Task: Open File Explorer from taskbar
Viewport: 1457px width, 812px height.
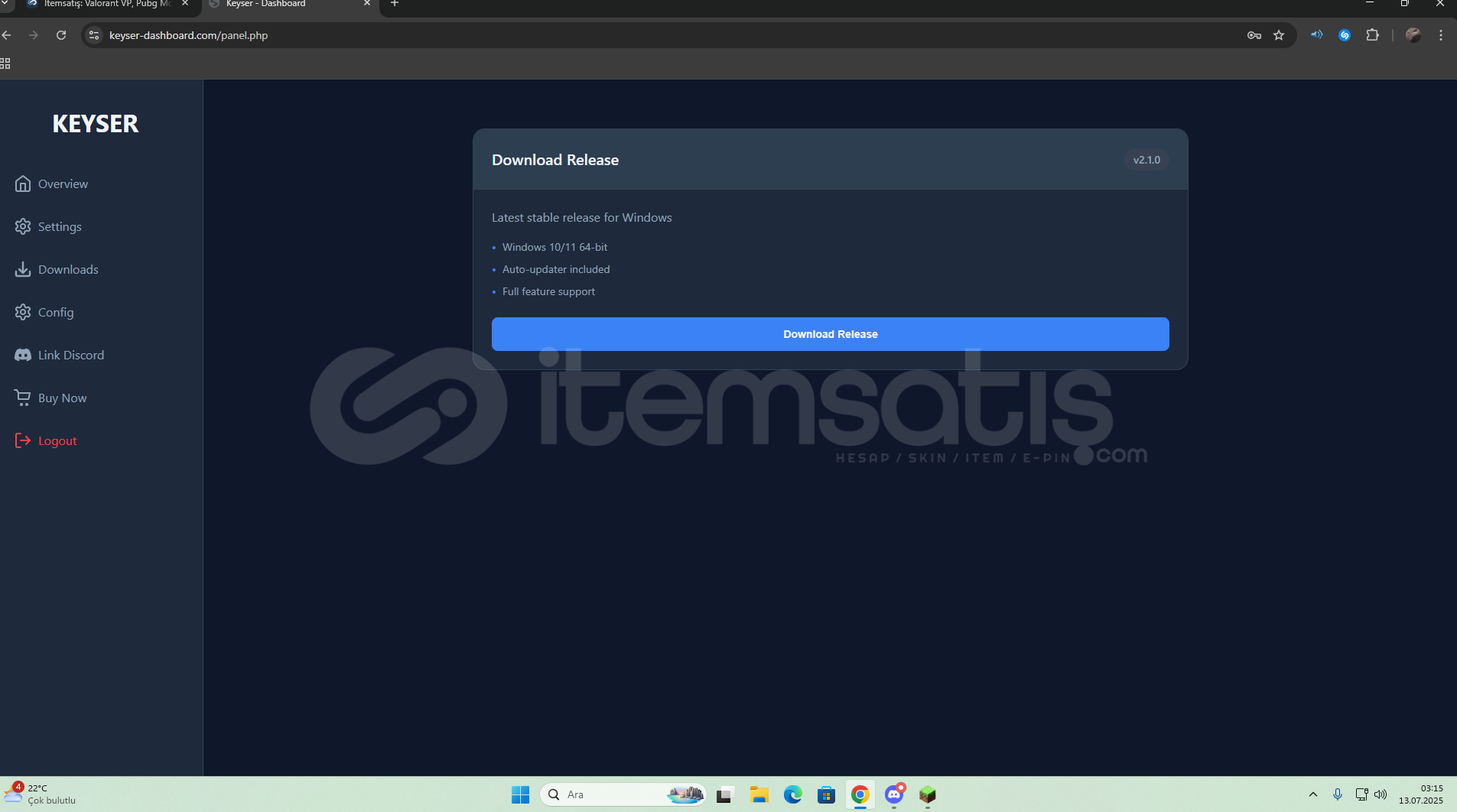Action: pyautogui.click(x=759, y=794)
